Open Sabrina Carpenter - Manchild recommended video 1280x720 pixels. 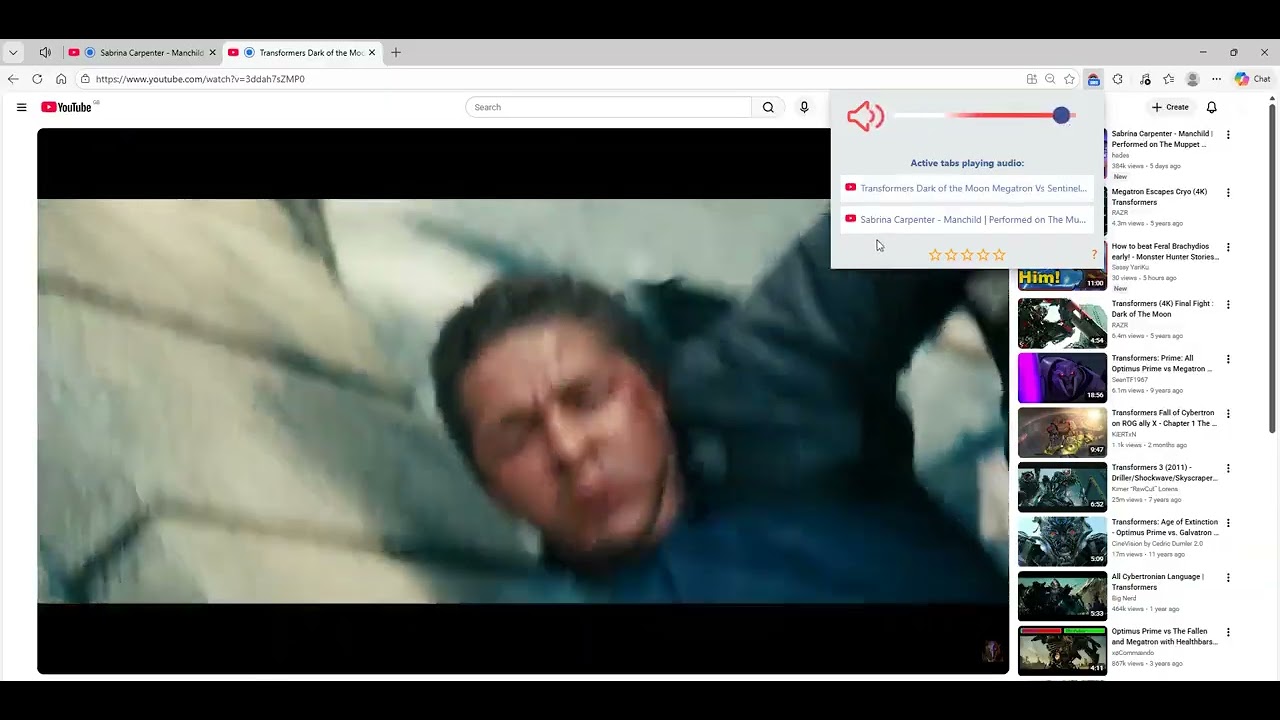[x=1162, y=139]
